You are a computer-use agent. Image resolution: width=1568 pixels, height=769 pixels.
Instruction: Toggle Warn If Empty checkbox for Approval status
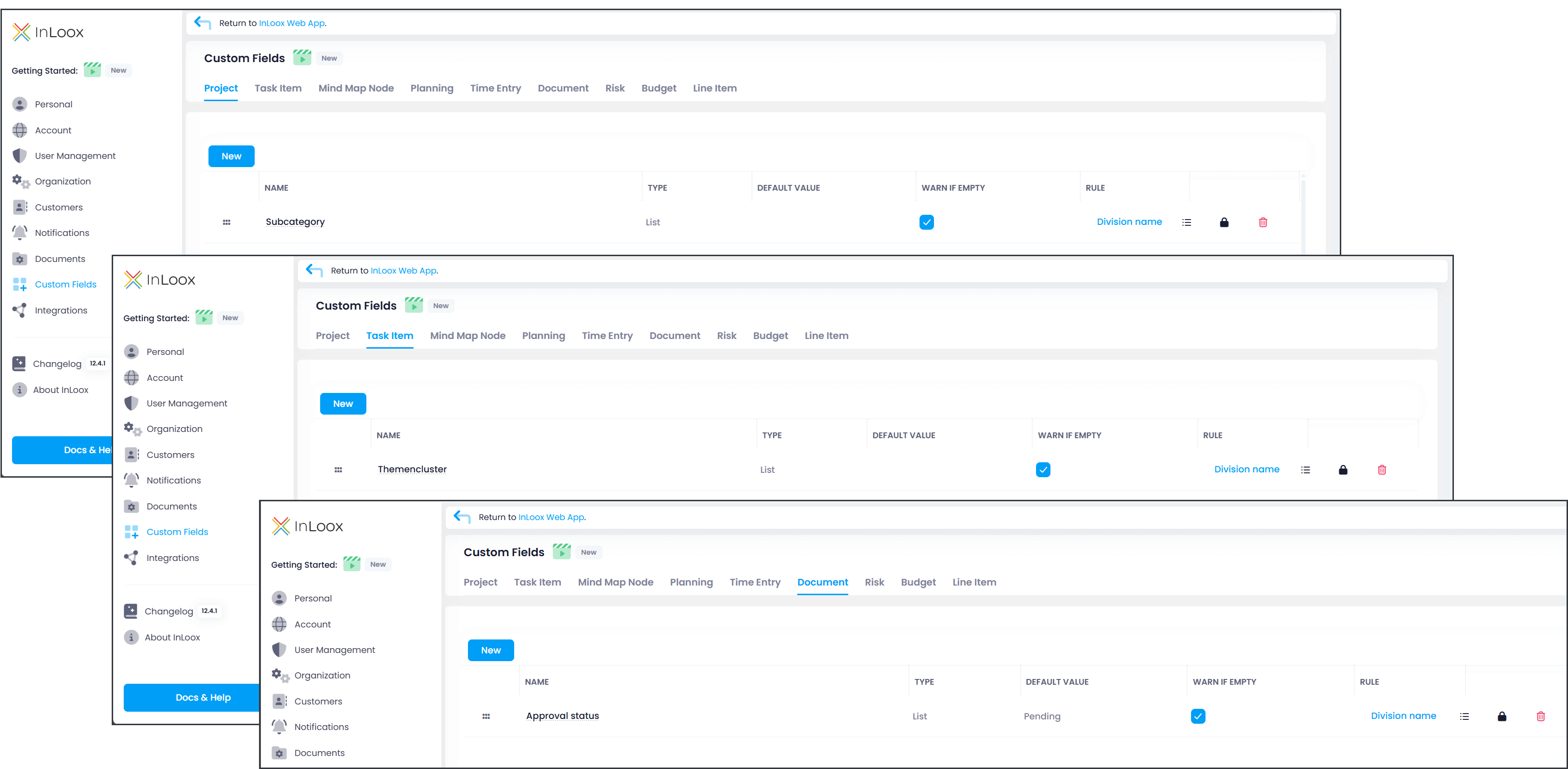(x=1197, y=716)
